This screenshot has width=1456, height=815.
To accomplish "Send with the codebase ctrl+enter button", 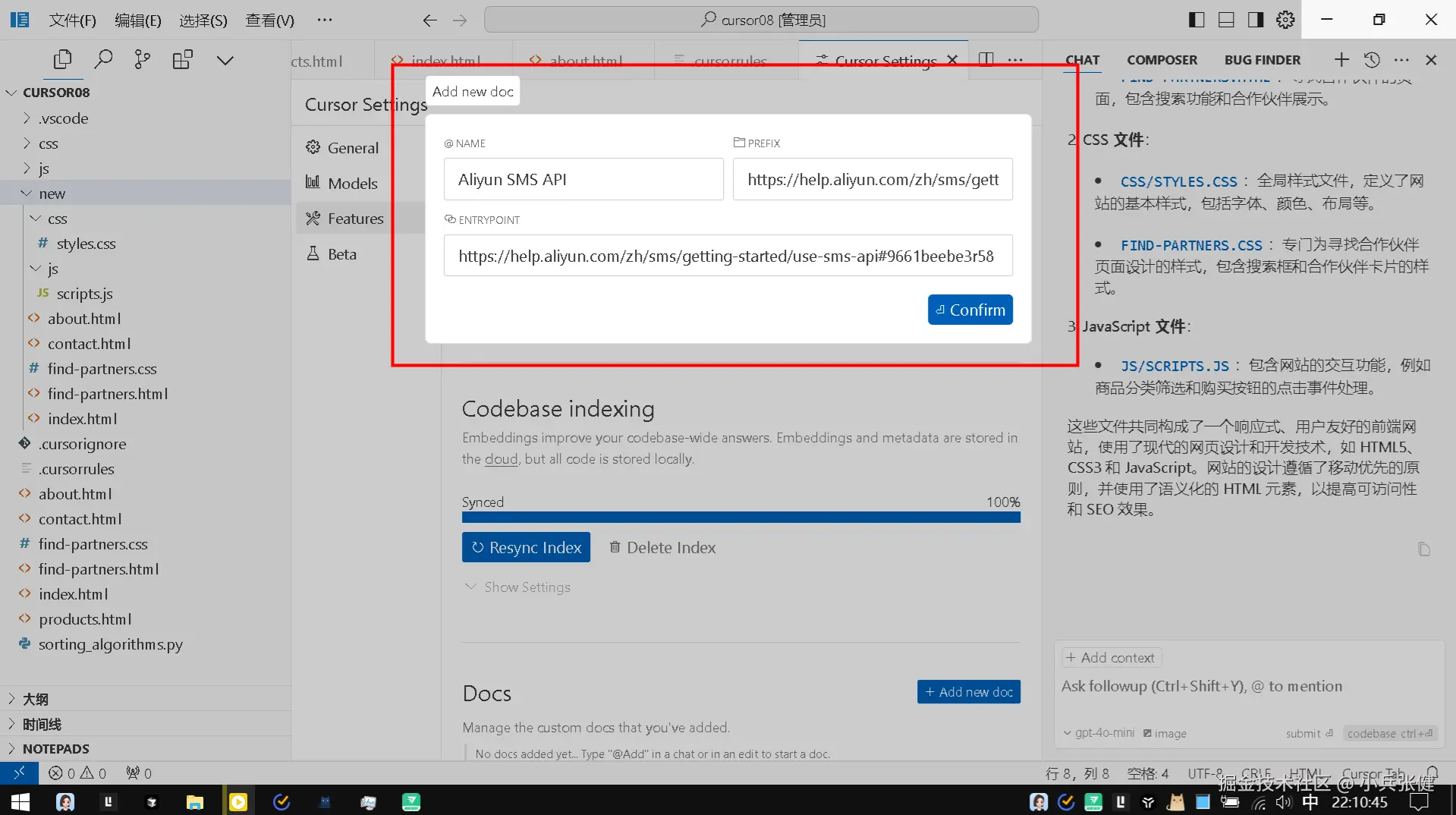I will click(1389, 733).
